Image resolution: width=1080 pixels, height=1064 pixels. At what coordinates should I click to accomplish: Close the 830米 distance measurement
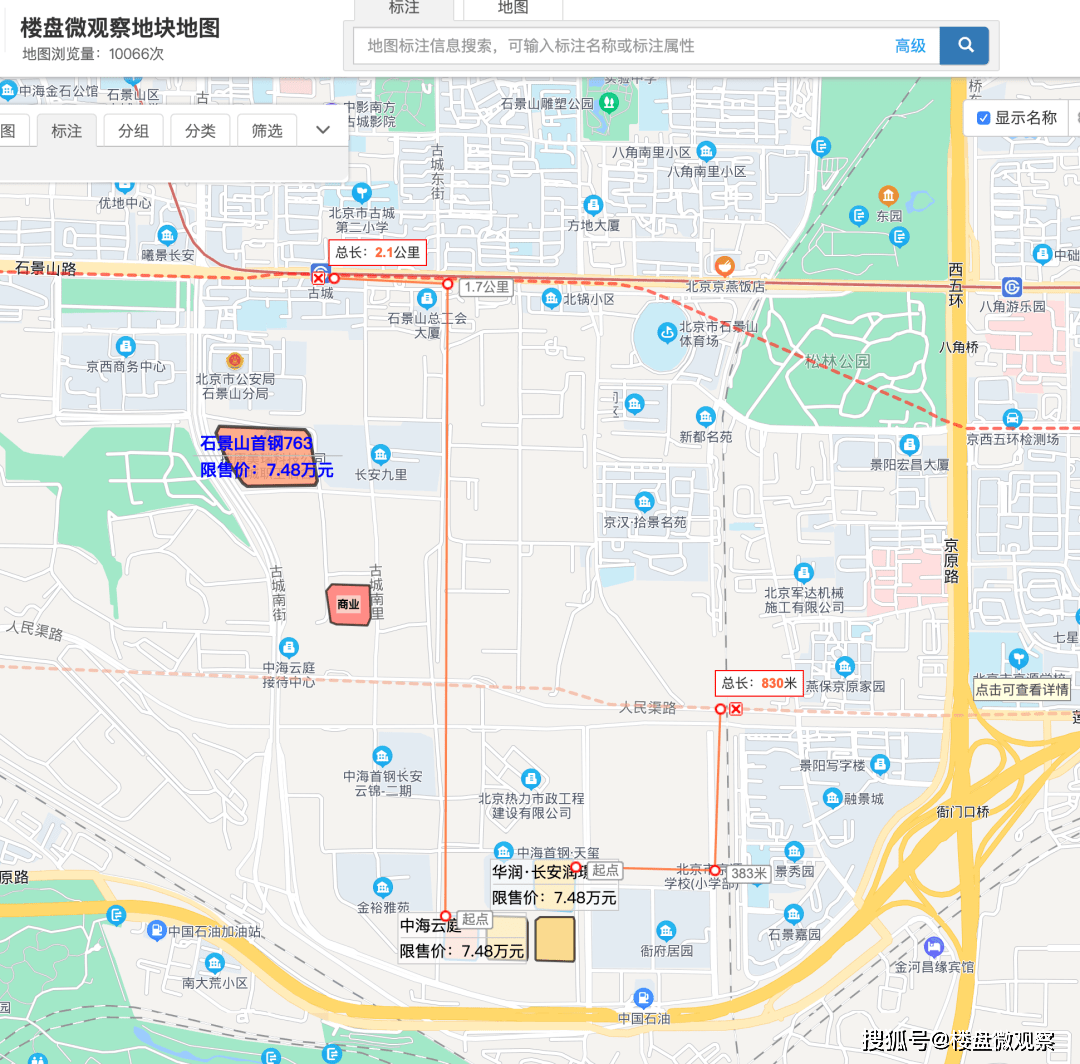click(x=736, y=709)
